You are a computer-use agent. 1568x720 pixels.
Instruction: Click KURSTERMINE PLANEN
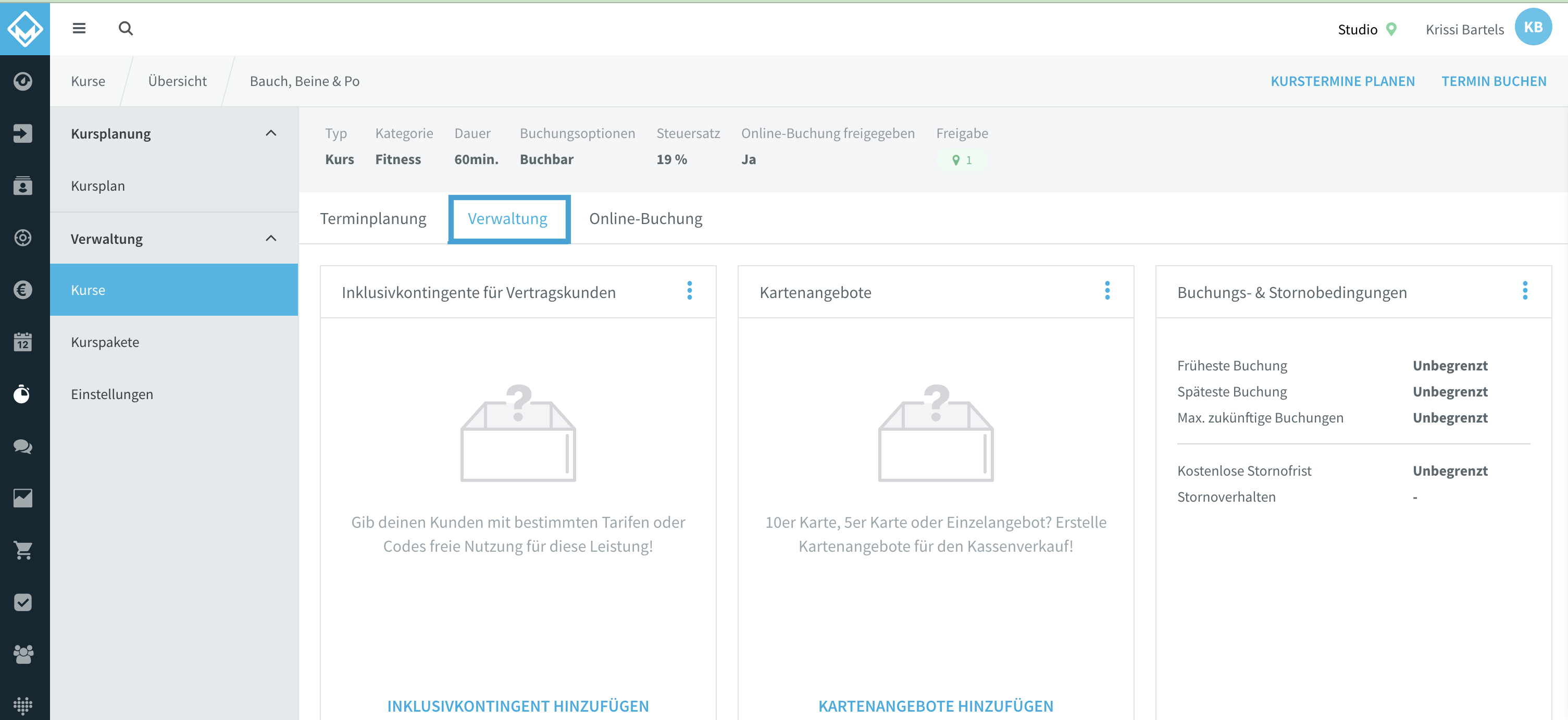point(1342,81)
